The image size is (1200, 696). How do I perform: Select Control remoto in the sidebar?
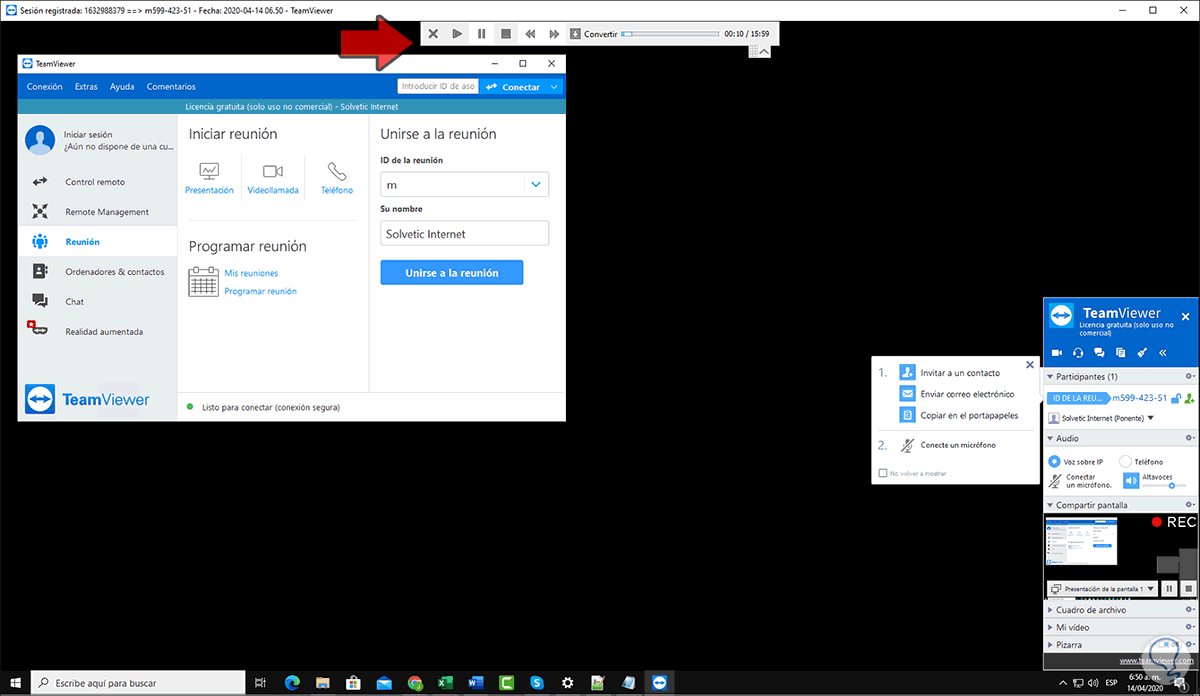pos(97,182)
